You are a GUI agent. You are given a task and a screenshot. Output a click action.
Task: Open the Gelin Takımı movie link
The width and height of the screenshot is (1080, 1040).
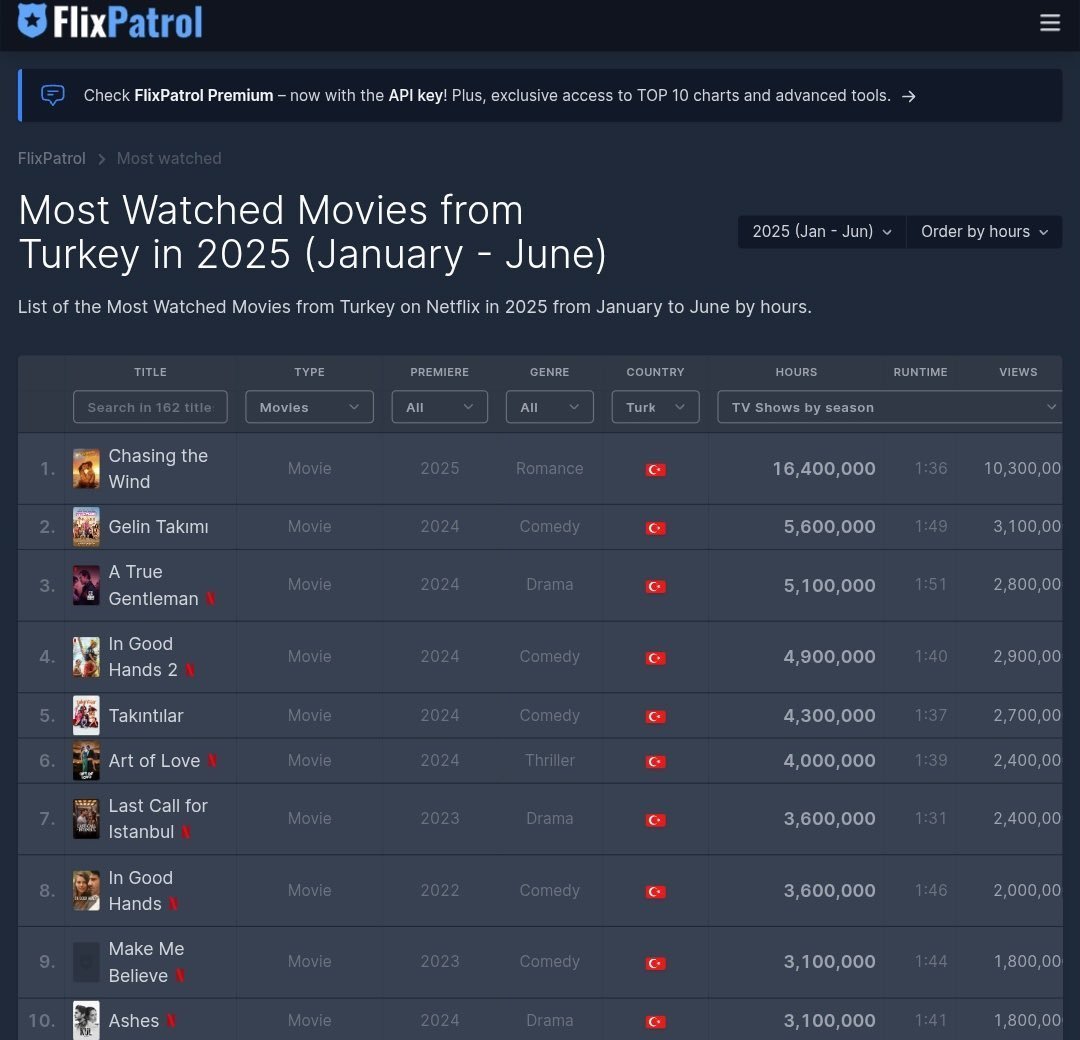158,527
